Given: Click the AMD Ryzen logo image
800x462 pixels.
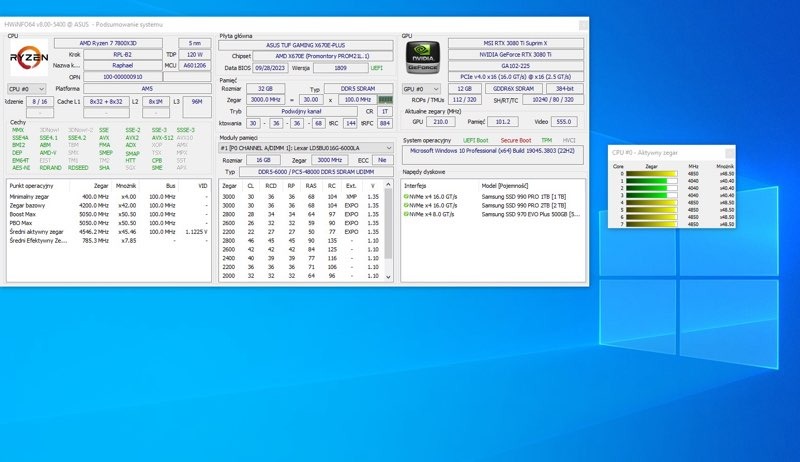Looking at the screenshot, I should [29, 58].
